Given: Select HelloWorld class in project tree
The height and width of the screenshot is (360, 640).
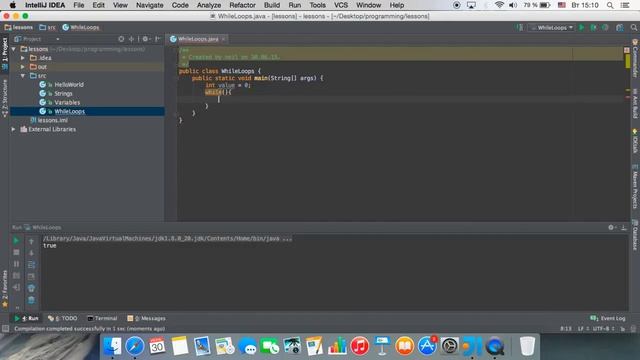Looking at the screenshot, I should (x=69, y=84).
